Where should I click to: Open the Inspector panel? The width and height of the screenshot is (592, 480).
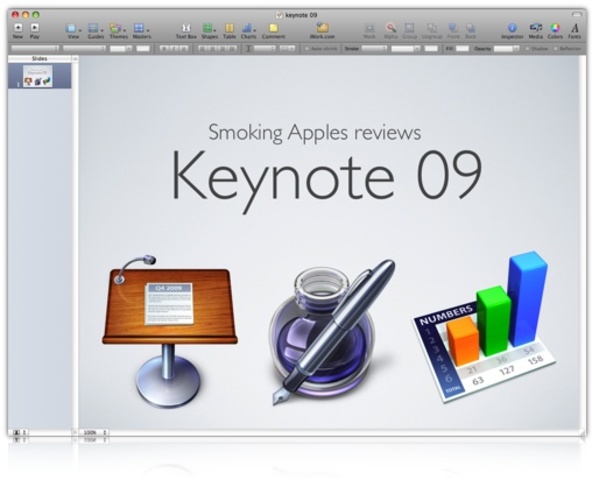[x=512, y=30]
